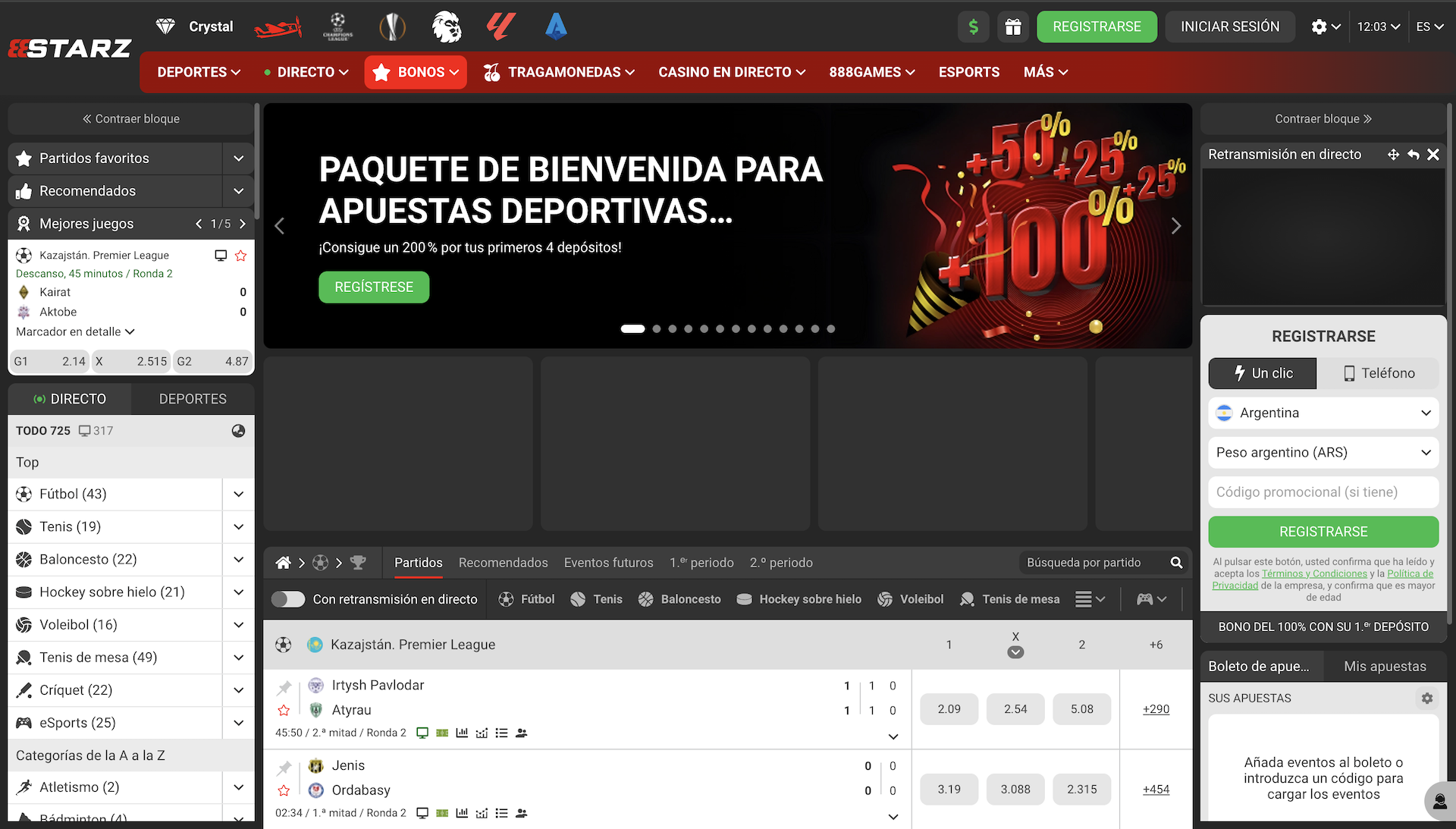Click INICIAR SESIÓN in the header
This screenshot has height=829, width=1456.
pos(1229,26)
